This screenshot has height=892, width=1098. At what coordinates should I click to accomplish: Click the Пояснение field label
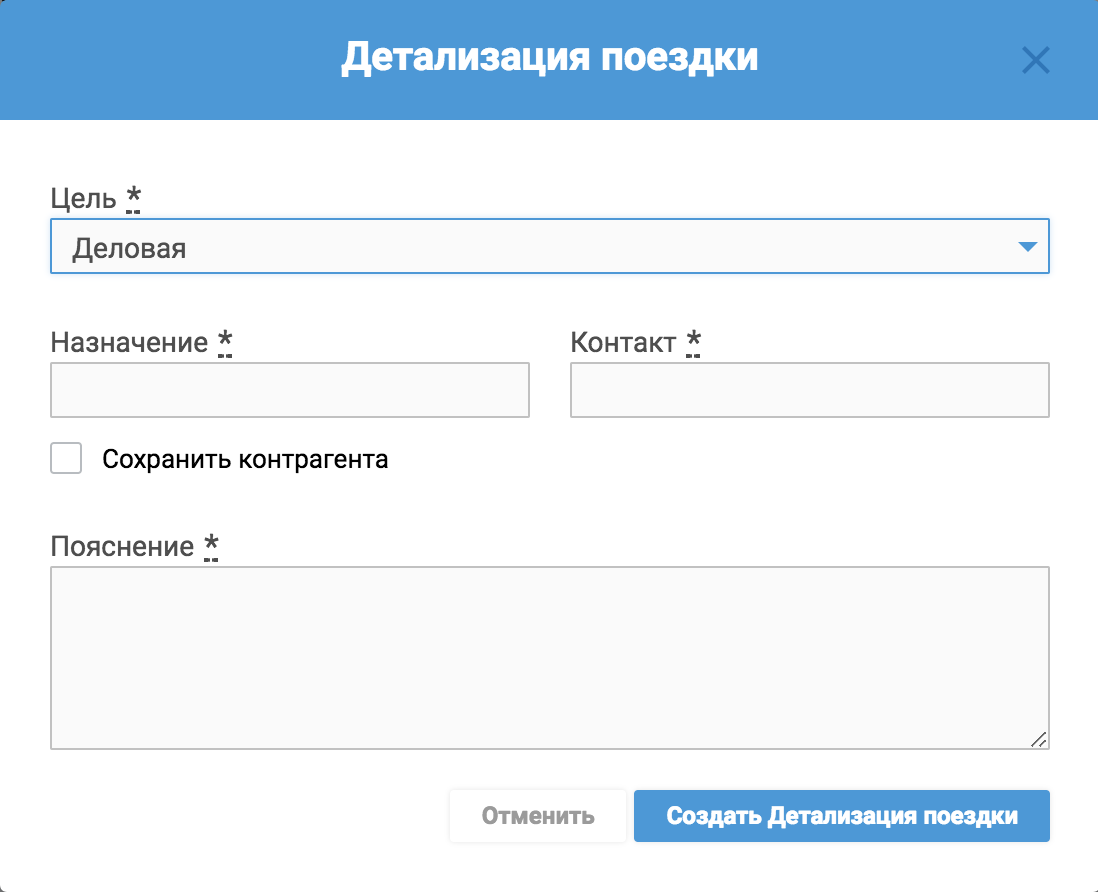(122, 546)
